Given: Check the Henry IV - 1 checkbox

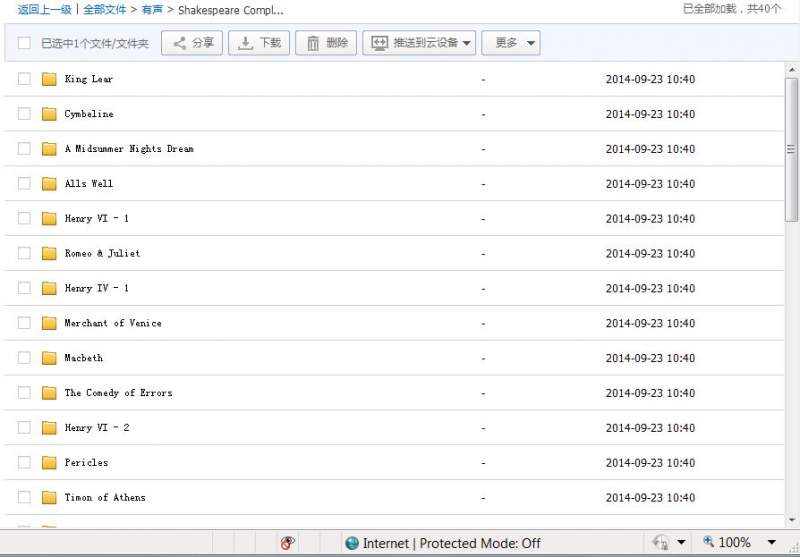Looking at the screenshot, I should point(24,288).
